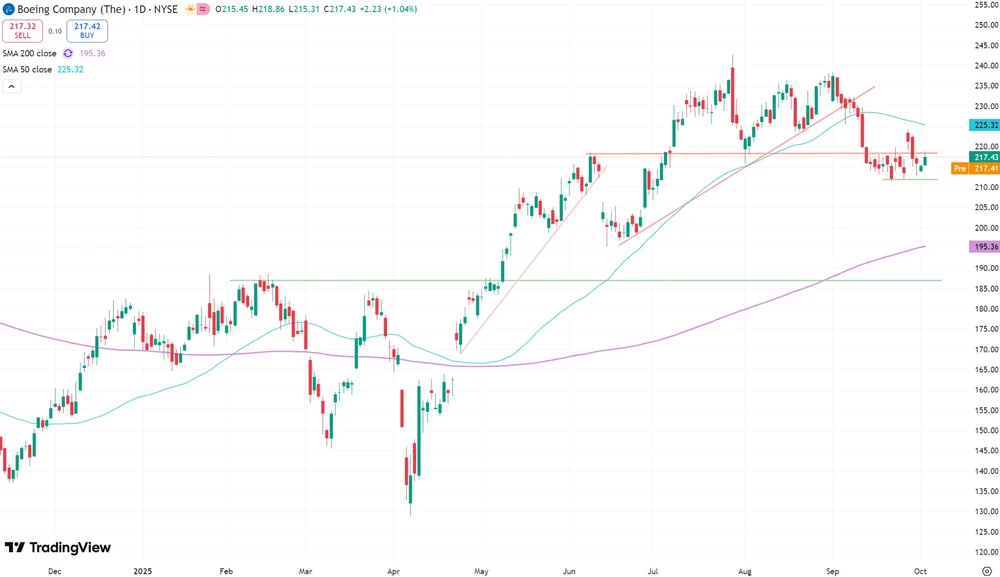This screenshot has width=1000, height=577.
Task: Click the sunrise market status icon
Action: [x=190, y=9]
